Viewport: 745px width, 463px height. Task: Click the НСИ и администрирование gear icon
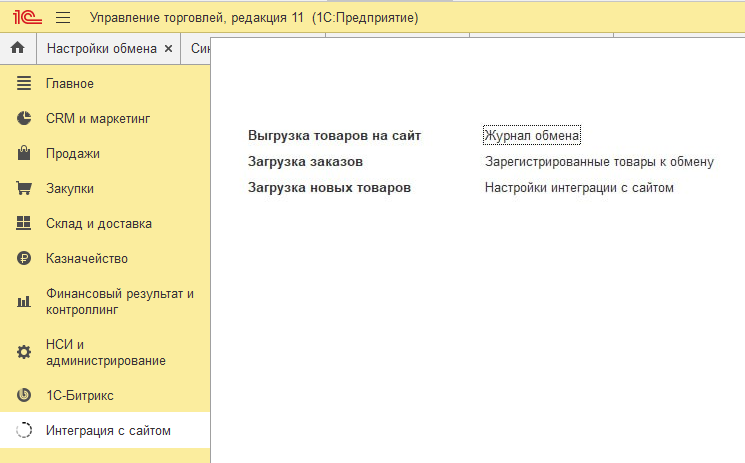24,352
